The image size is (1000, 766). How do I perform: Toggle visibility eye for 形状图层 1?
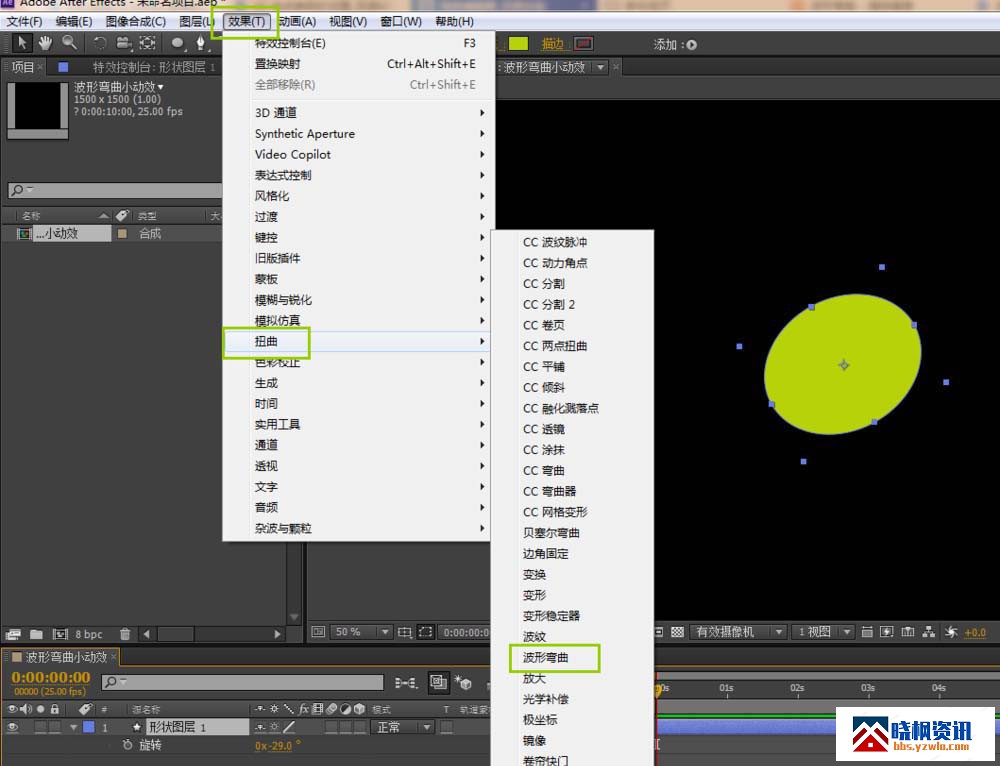pyautogui.click(x=12, y=727)
